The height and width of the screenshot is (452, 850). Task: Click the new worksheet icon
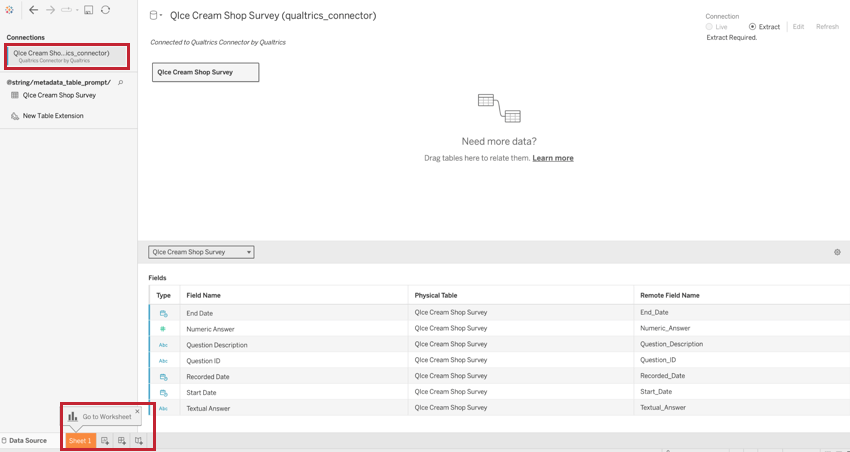[x=105, y=441]
